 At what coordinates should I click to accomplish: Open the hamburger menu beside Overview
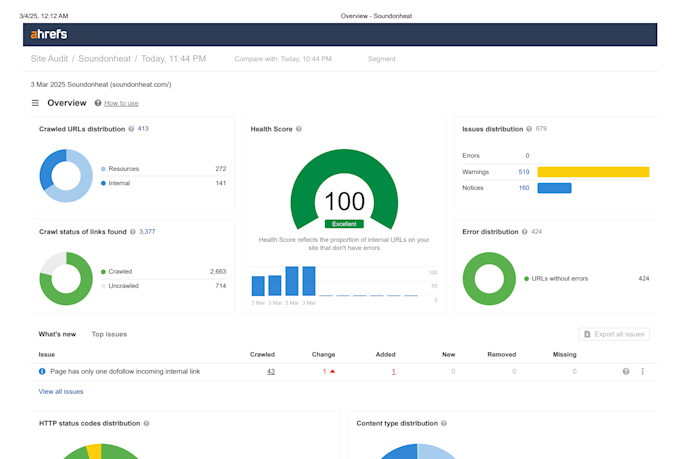pos(35,103)
